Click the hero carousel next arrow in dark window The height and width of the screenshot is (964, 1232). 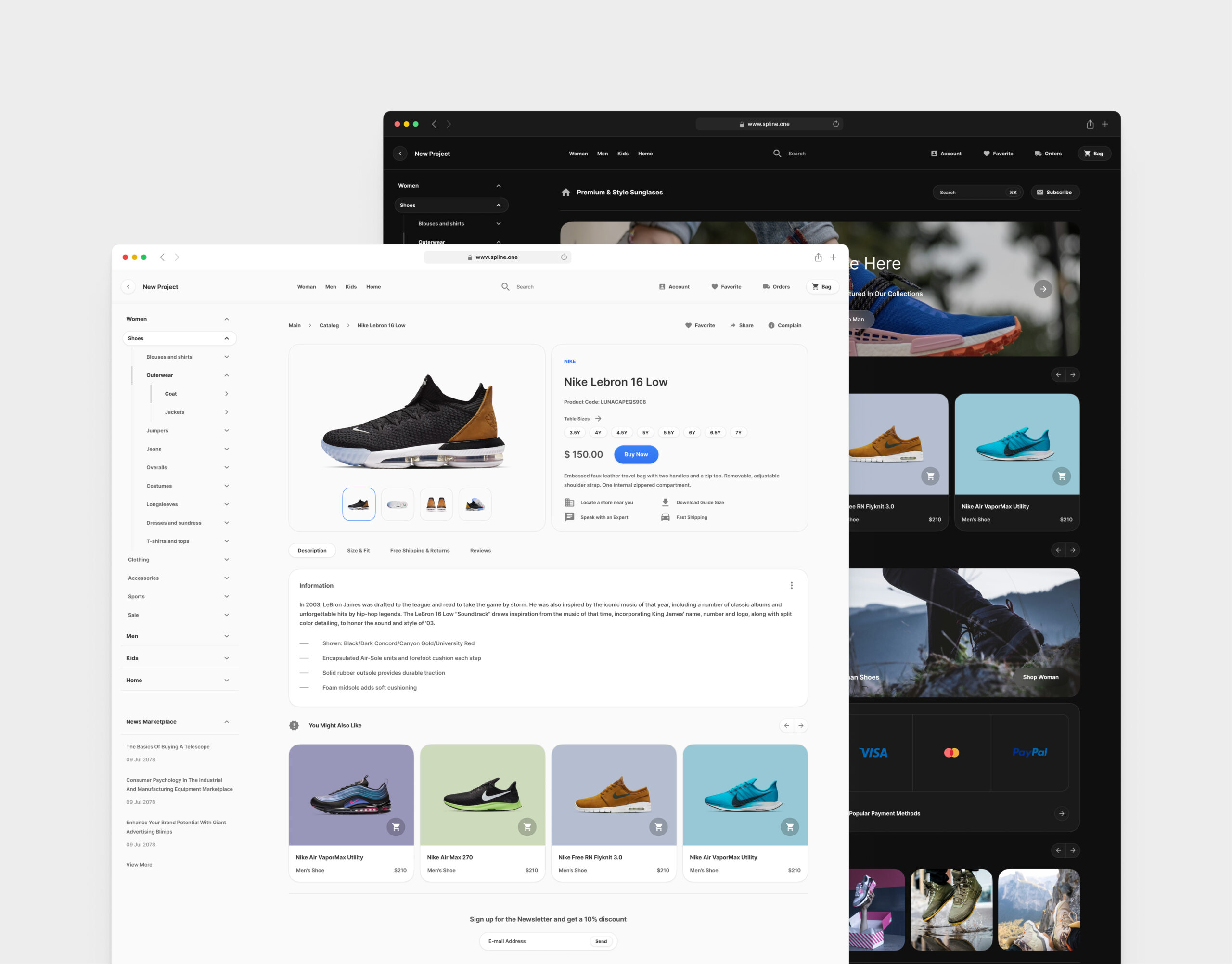(1043, 289)
